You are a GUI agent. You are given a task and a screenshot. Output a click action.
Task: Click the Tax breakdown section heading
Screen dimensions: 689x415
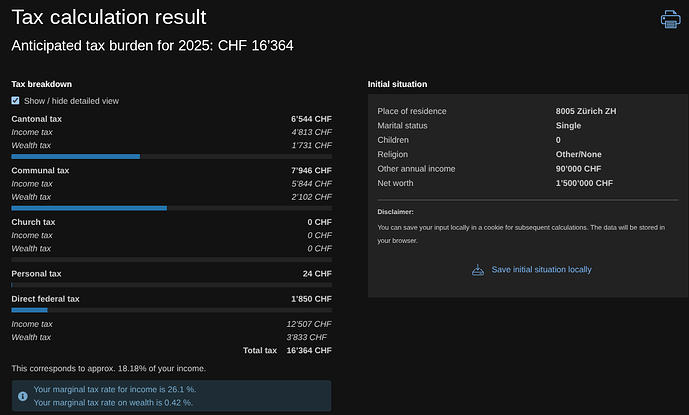41,84
